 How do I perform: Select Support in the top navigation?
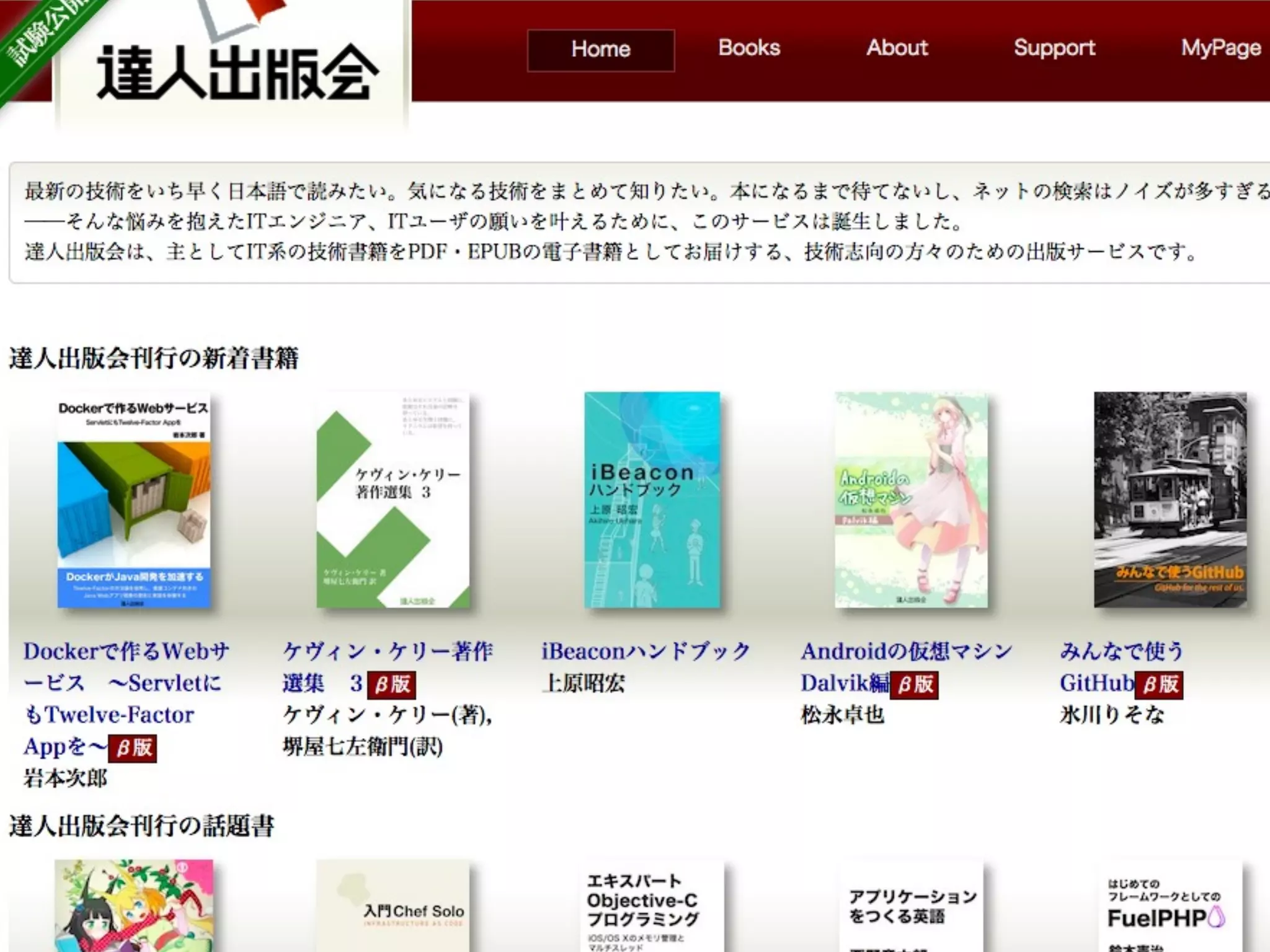coord(1054,48)
